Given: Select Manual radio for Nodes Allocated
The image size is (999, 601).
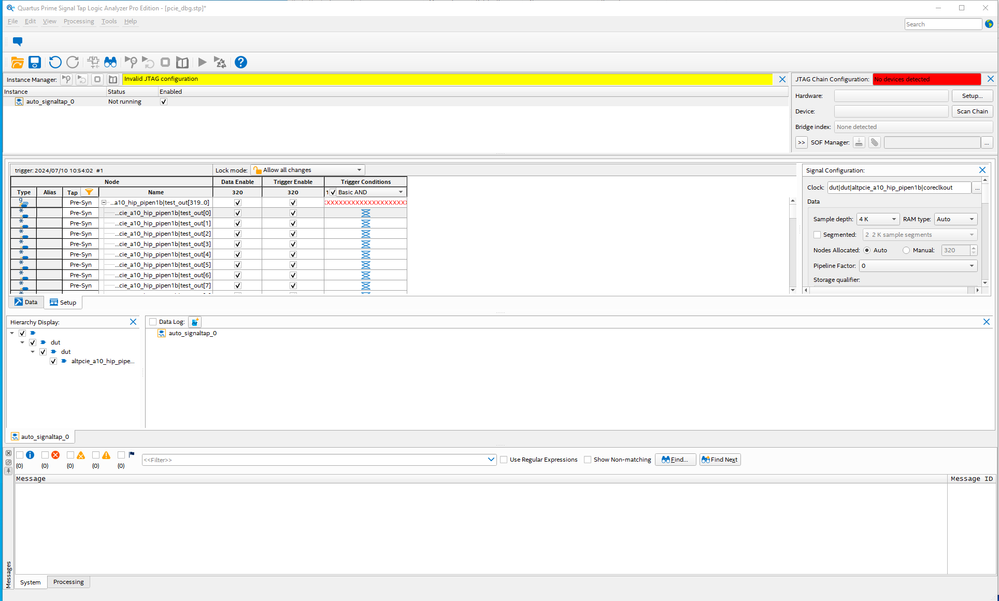Looking at the screenshot, I should coord(906,250).
